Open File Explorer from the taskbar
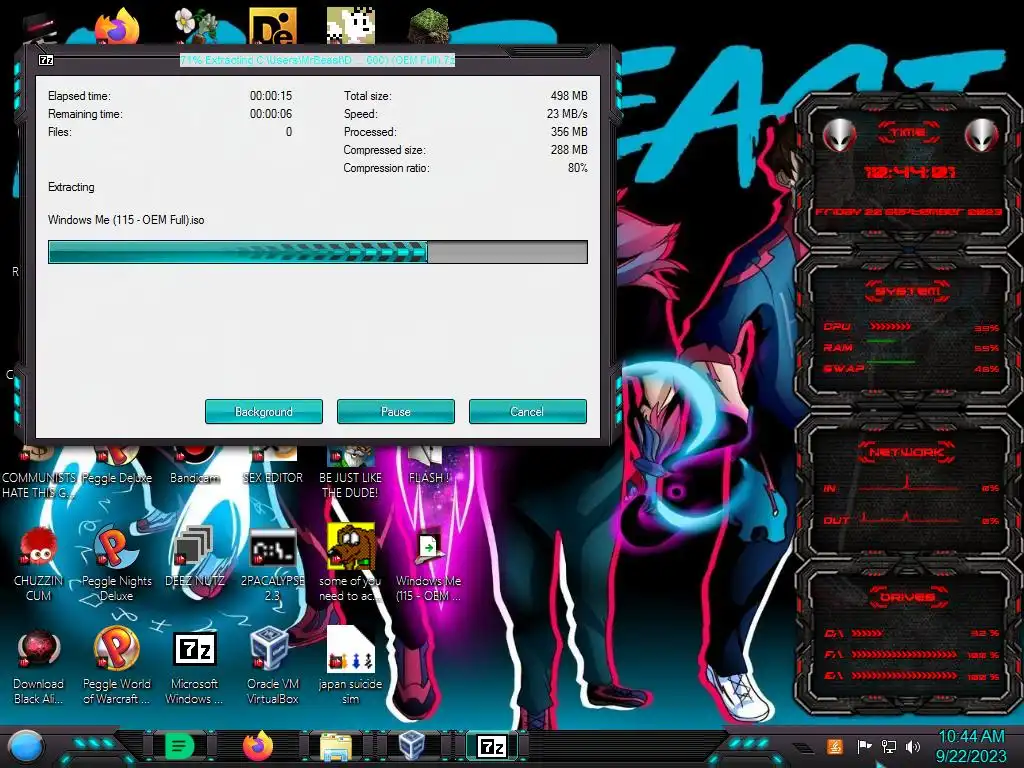 [x=336, y=747]
